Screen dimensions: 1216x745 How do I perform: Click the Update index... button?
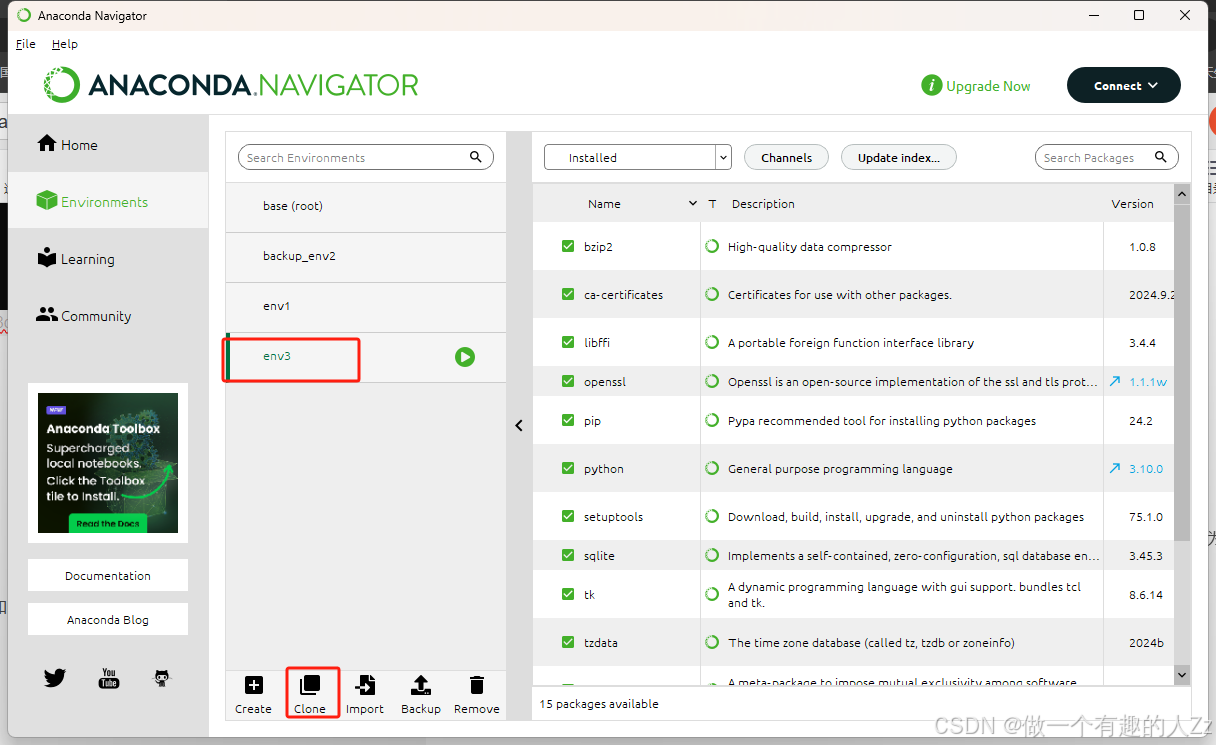pyautogui.click(x=899, y=157)
